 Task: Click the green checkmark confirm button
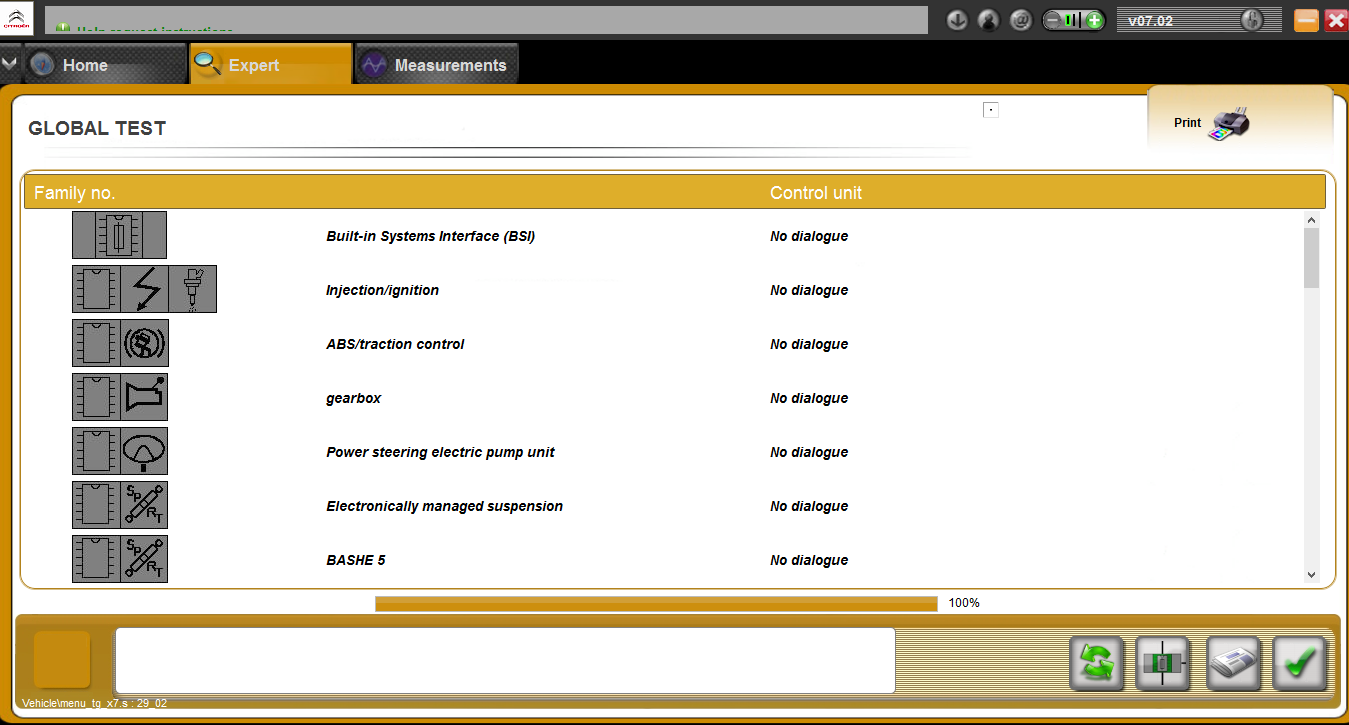click(1299, 663)
